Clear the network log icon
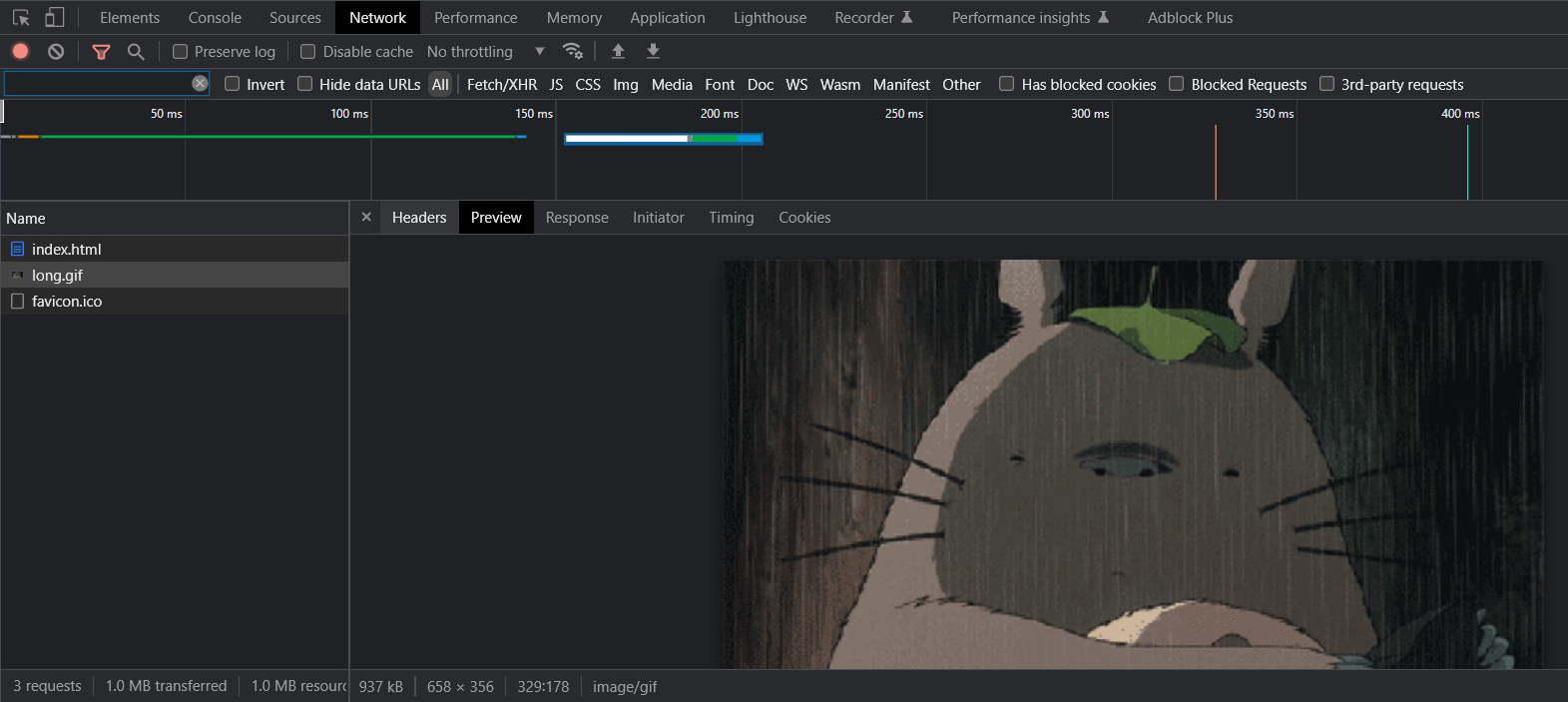Screen dimensions: 1568x702 click(56, 51)
